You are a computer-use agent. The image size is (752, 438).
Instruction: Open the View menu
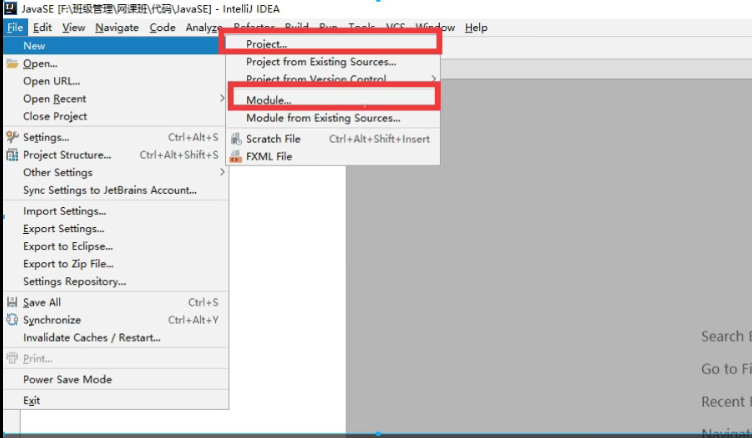(x=73, y=28)
